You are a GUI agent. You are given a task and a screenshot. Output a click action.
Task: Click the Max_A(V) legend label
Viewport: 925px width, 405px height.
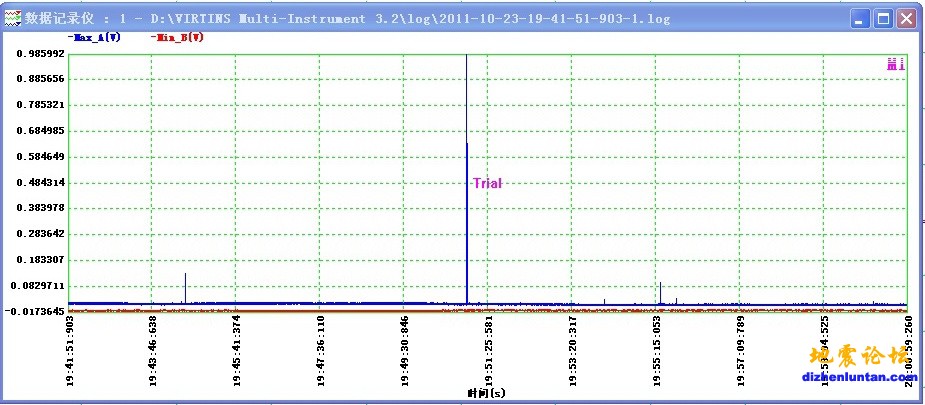(x=95, y=37)
